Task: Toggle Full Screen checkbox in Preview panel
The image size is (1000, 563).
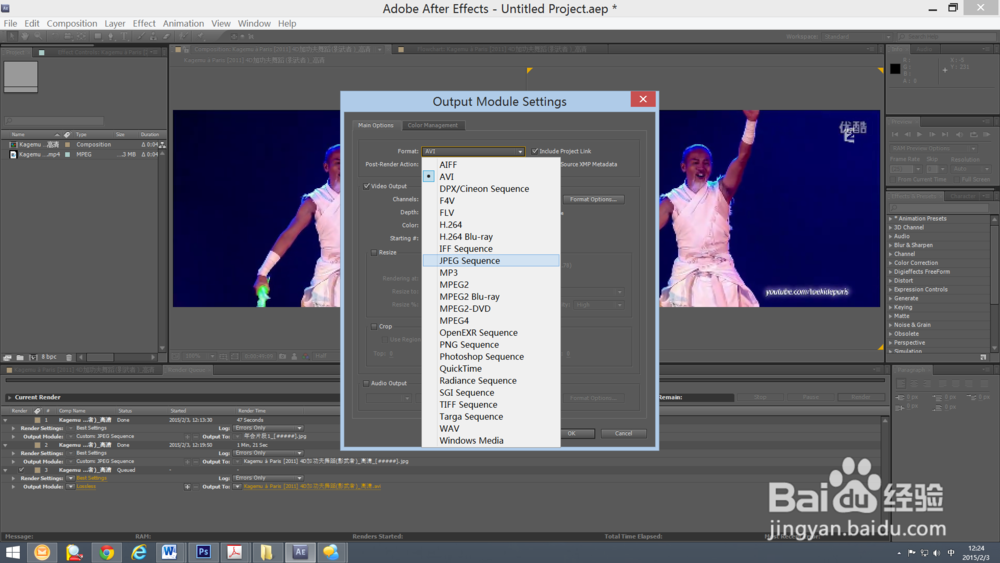Action: pyautogui.click(x=957, y=180)
